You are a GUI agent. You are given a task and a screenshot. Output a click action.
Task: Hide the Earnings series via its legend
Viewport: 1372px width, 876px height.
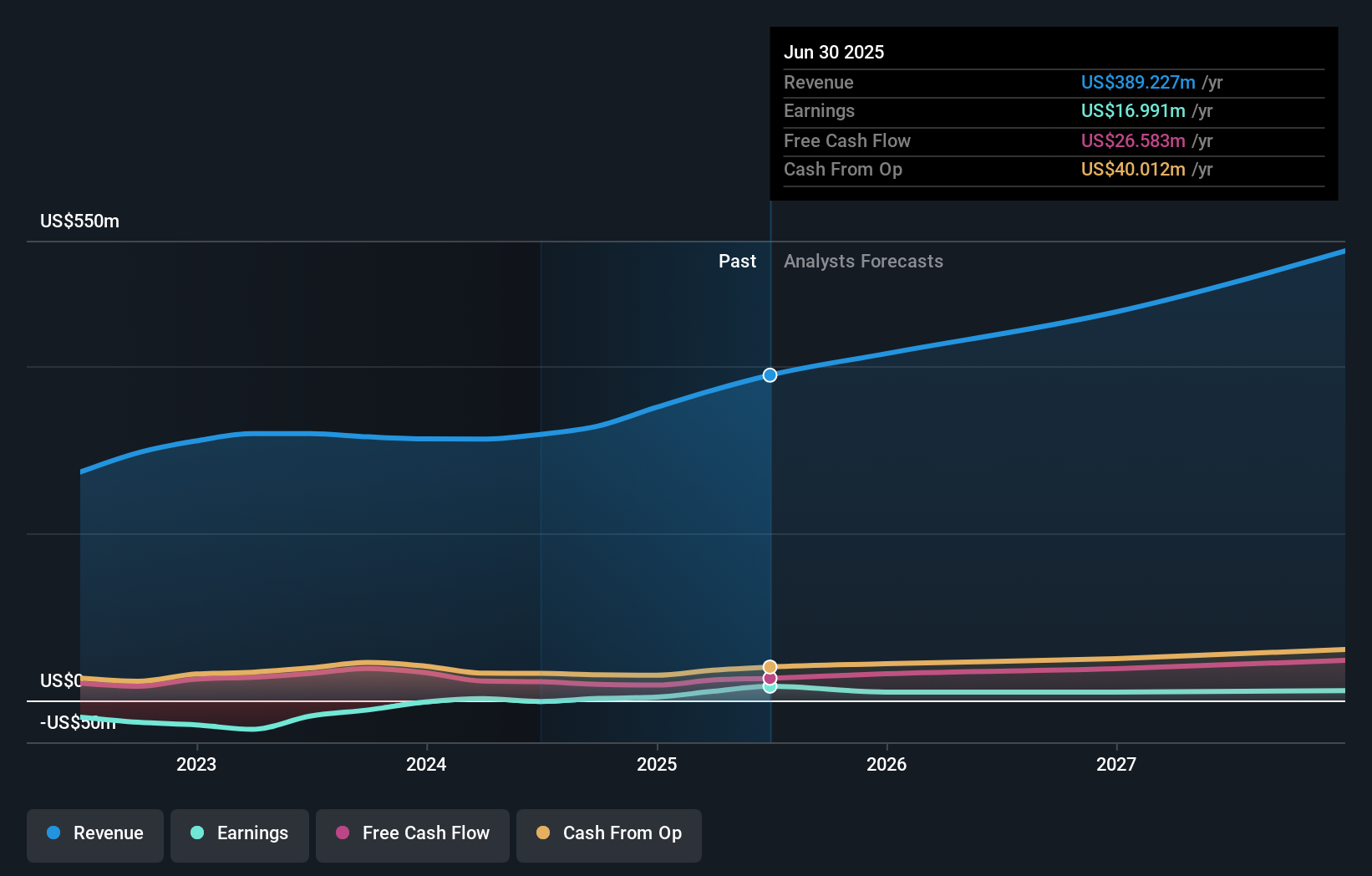pos(240,834)
